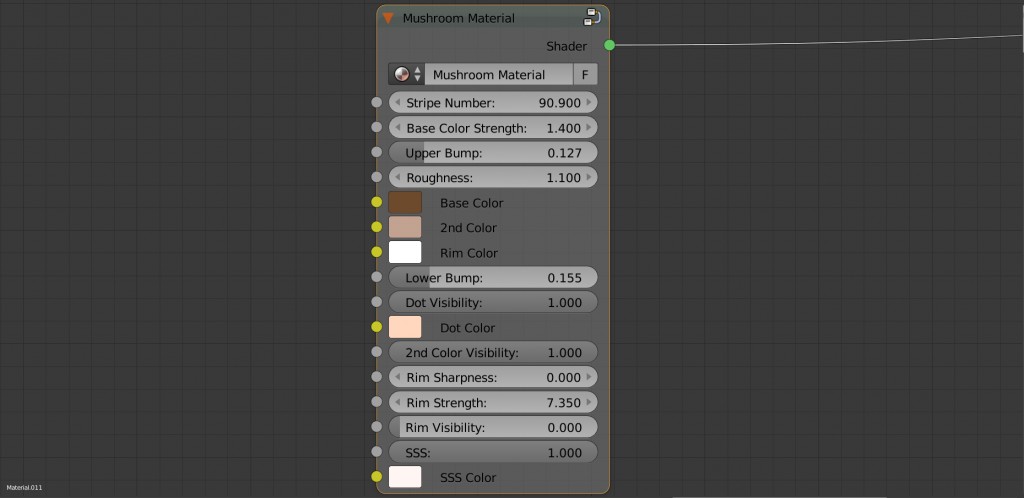This screenshot has height=498, width=1024.
Task: Increase Base Color Strength with right arrow
Action: point(589,128)
